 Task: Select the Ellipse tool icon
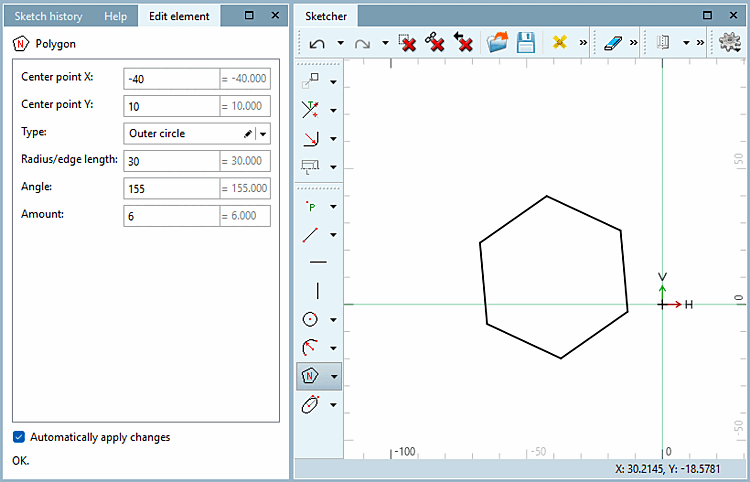(310, 405)
